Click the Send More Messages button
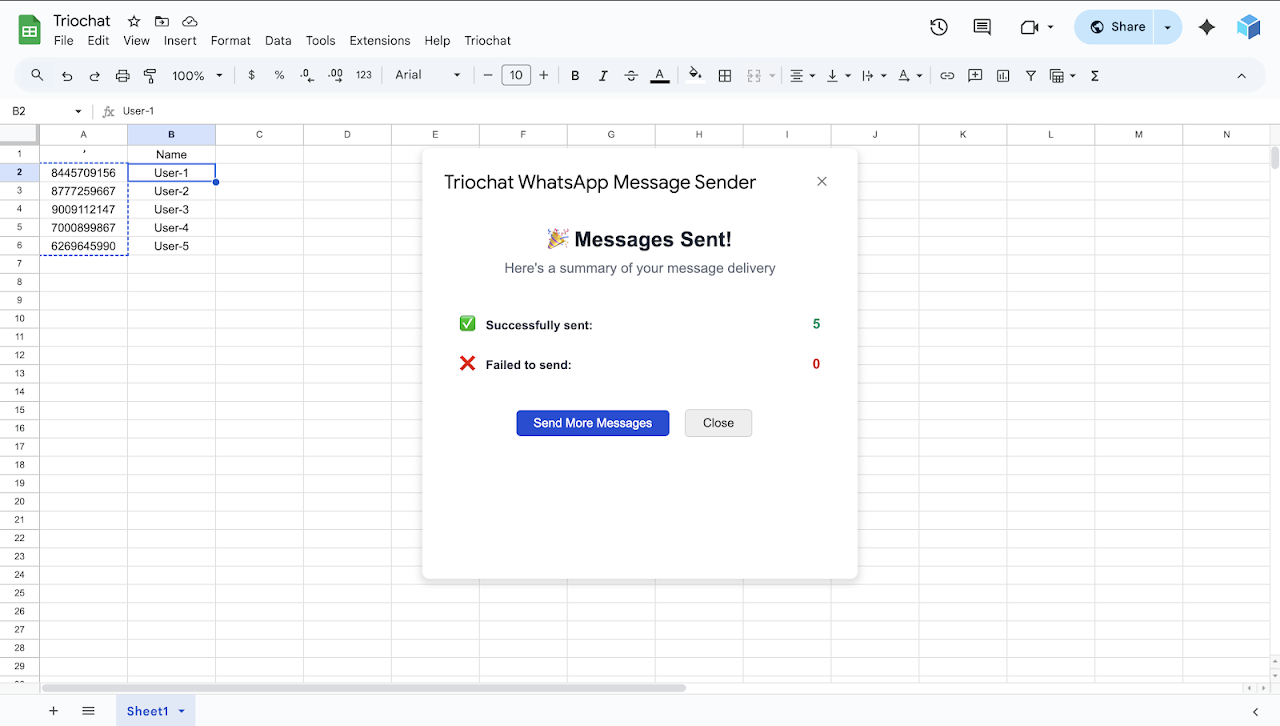Screen dimensions: 1280x726 pos(593,423)
